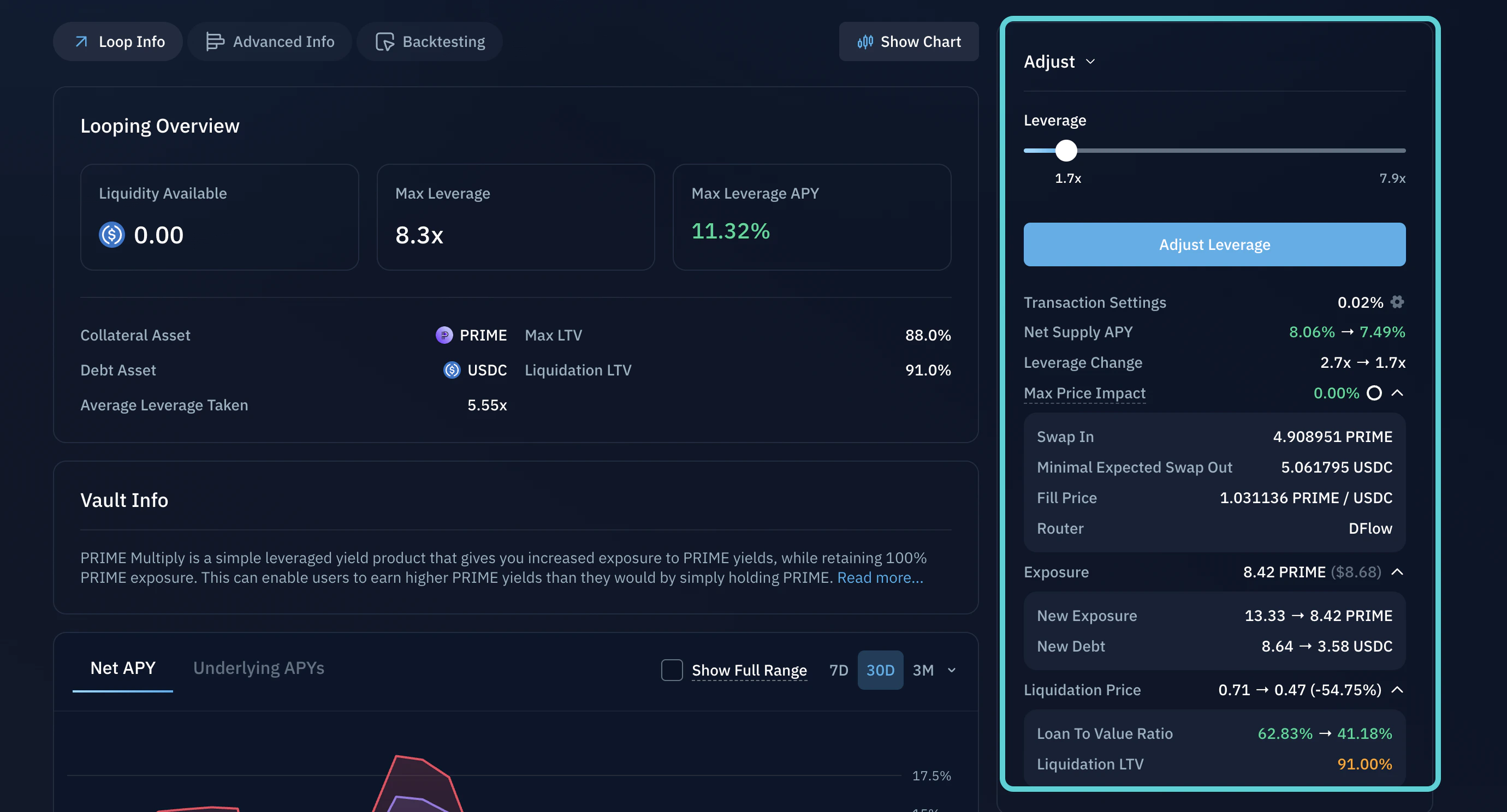Click the Vault Info heading
The height and width of the screenshot is (812, 1507).
(x=124, y=500)
